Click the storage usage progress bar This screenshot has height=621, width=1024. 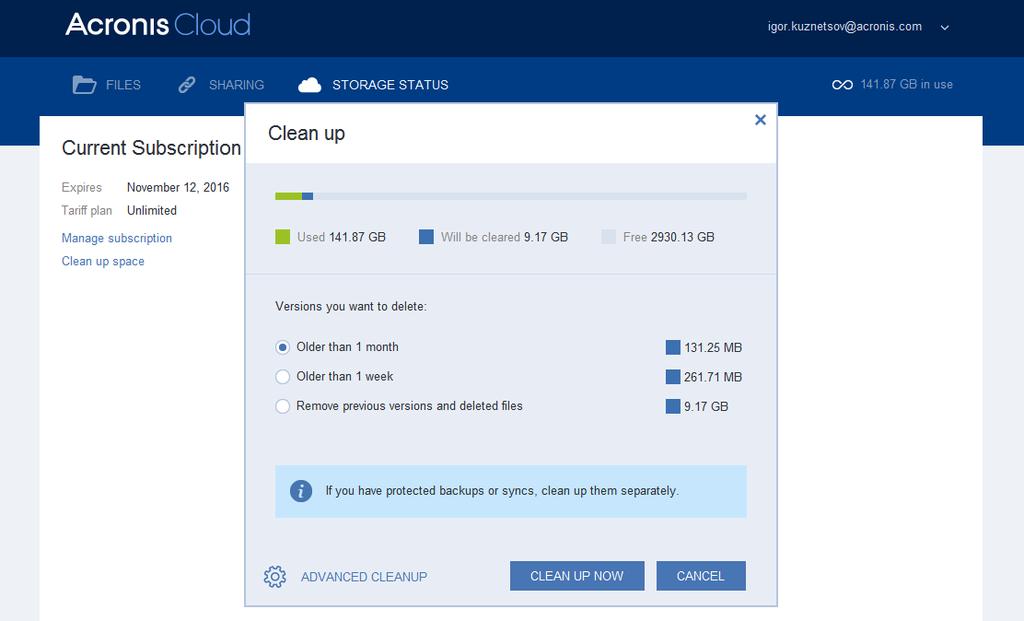[511, 196]
